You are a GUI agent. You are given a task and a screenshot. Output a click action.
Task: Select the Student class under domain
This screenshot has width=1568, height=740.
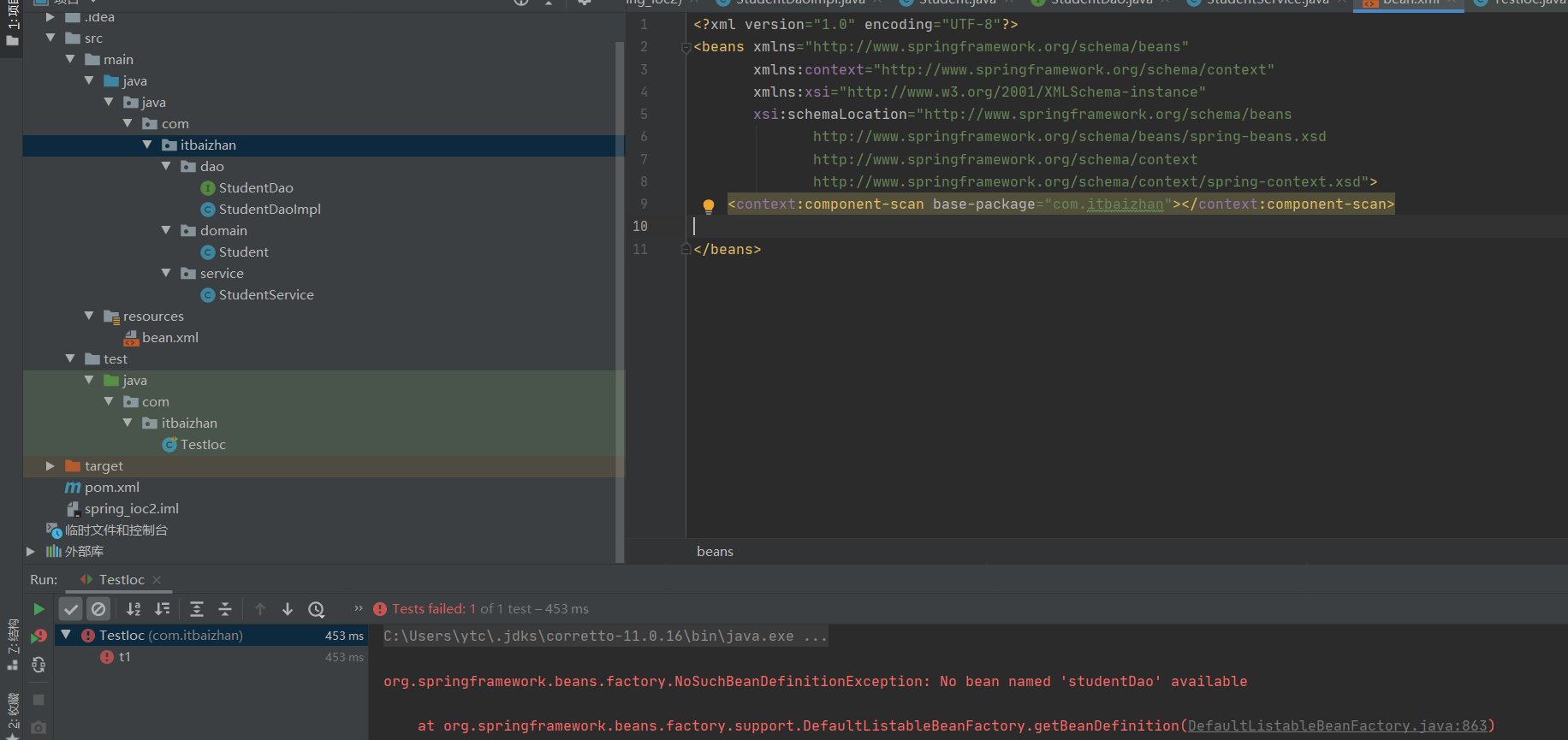coord(243,252)
